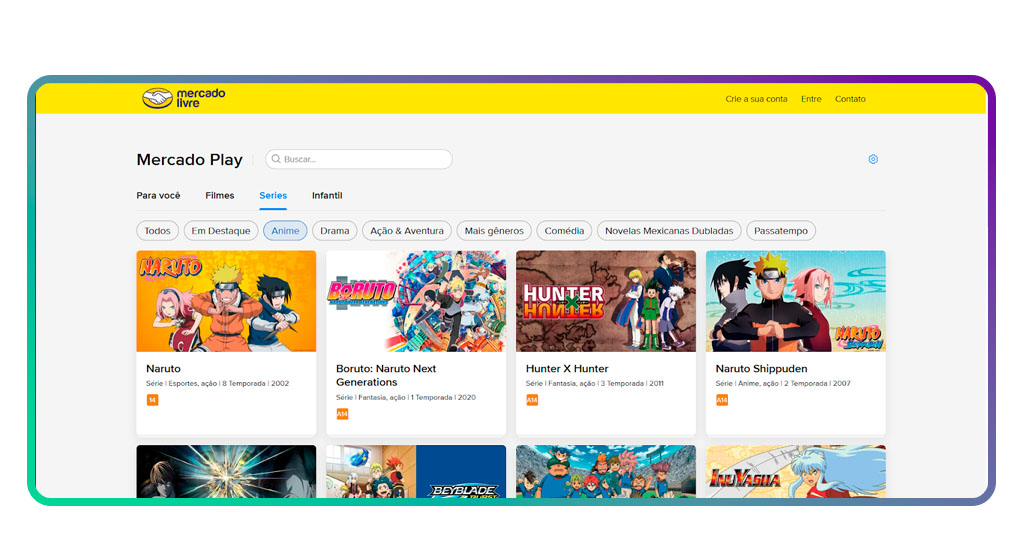1024x536 pixels.
Task: Focus the Buscar search field
Action: click(x=359, y=159)
